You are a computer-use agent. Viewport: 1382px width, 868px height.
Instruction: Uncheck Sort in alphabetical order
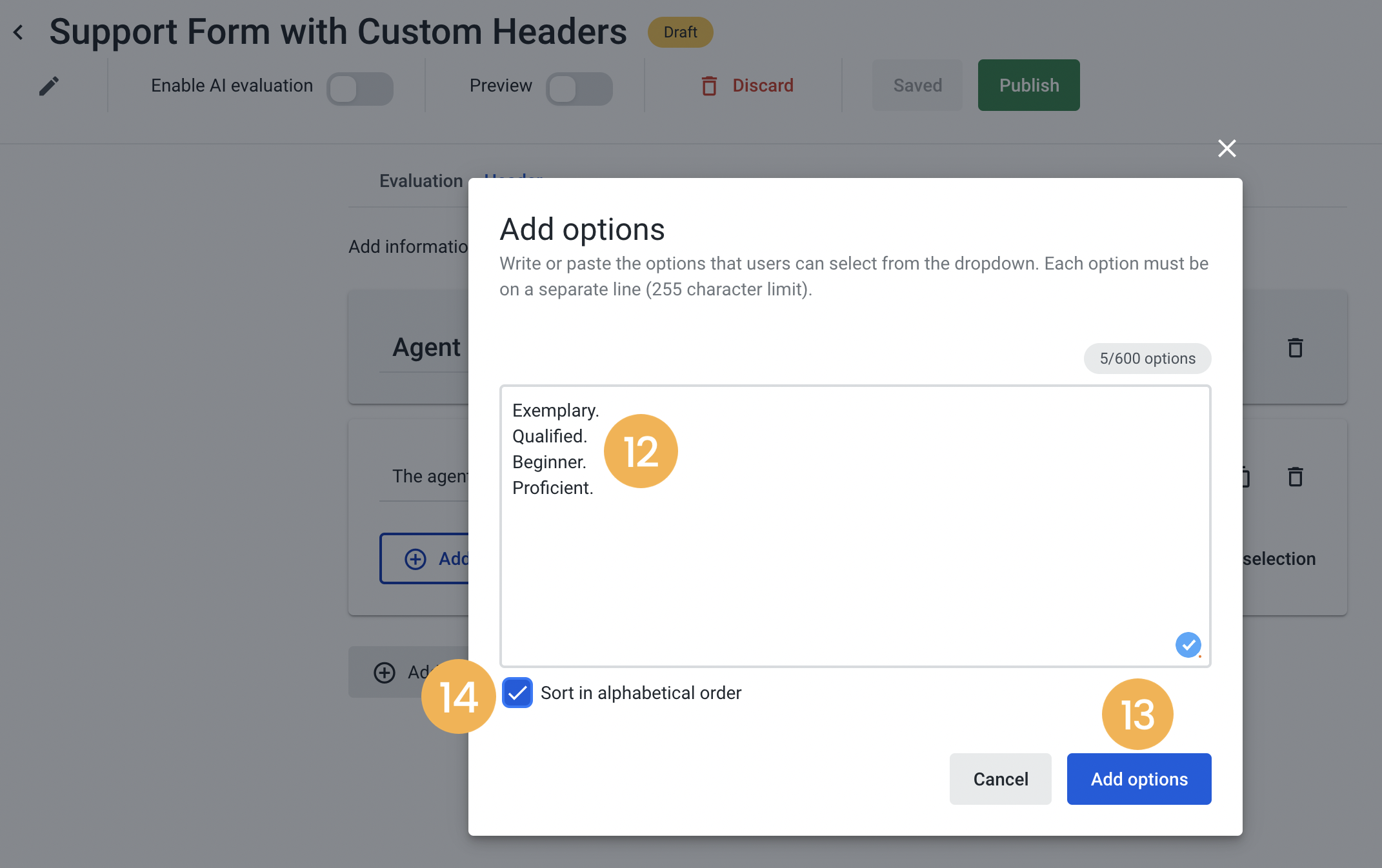click(517, 693)
